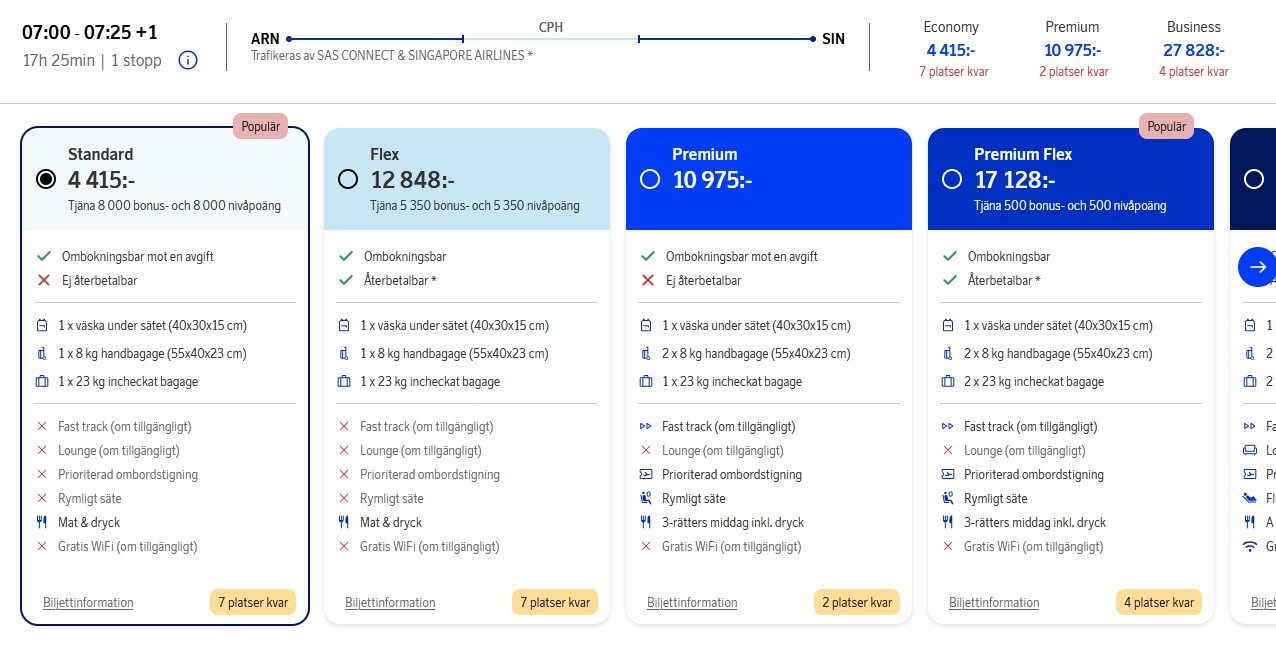Click the "Populär" badge on Standard card
The height and width of the screenshot is (655, 1276).
tap(261, 127)
